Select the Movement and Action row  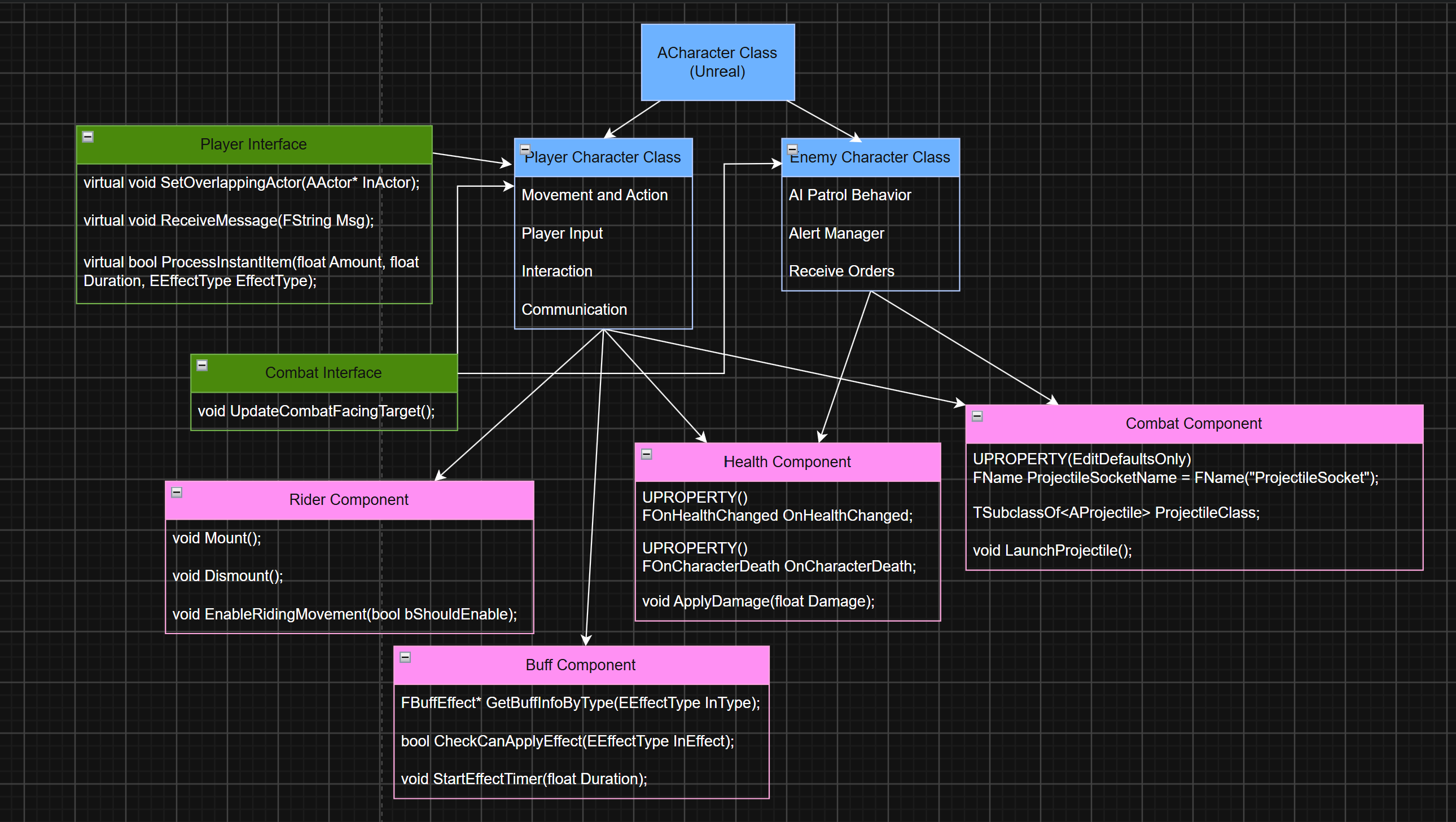(603, 195)
